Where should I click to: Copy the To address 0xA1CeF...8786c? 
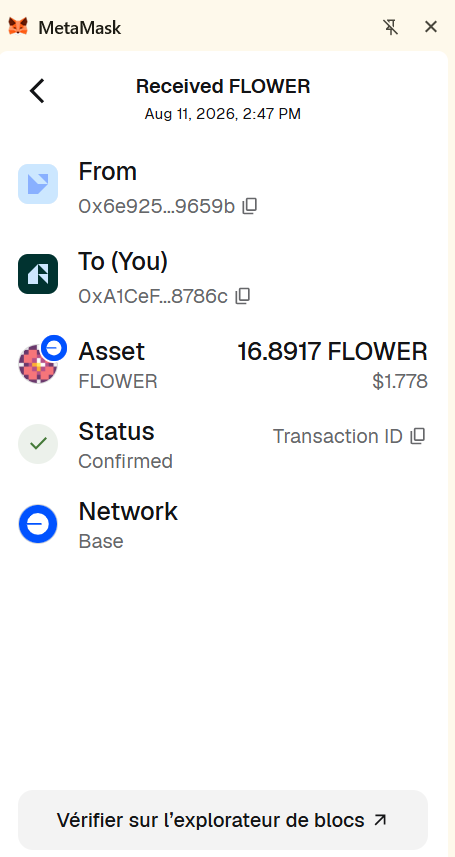(243, 296)
